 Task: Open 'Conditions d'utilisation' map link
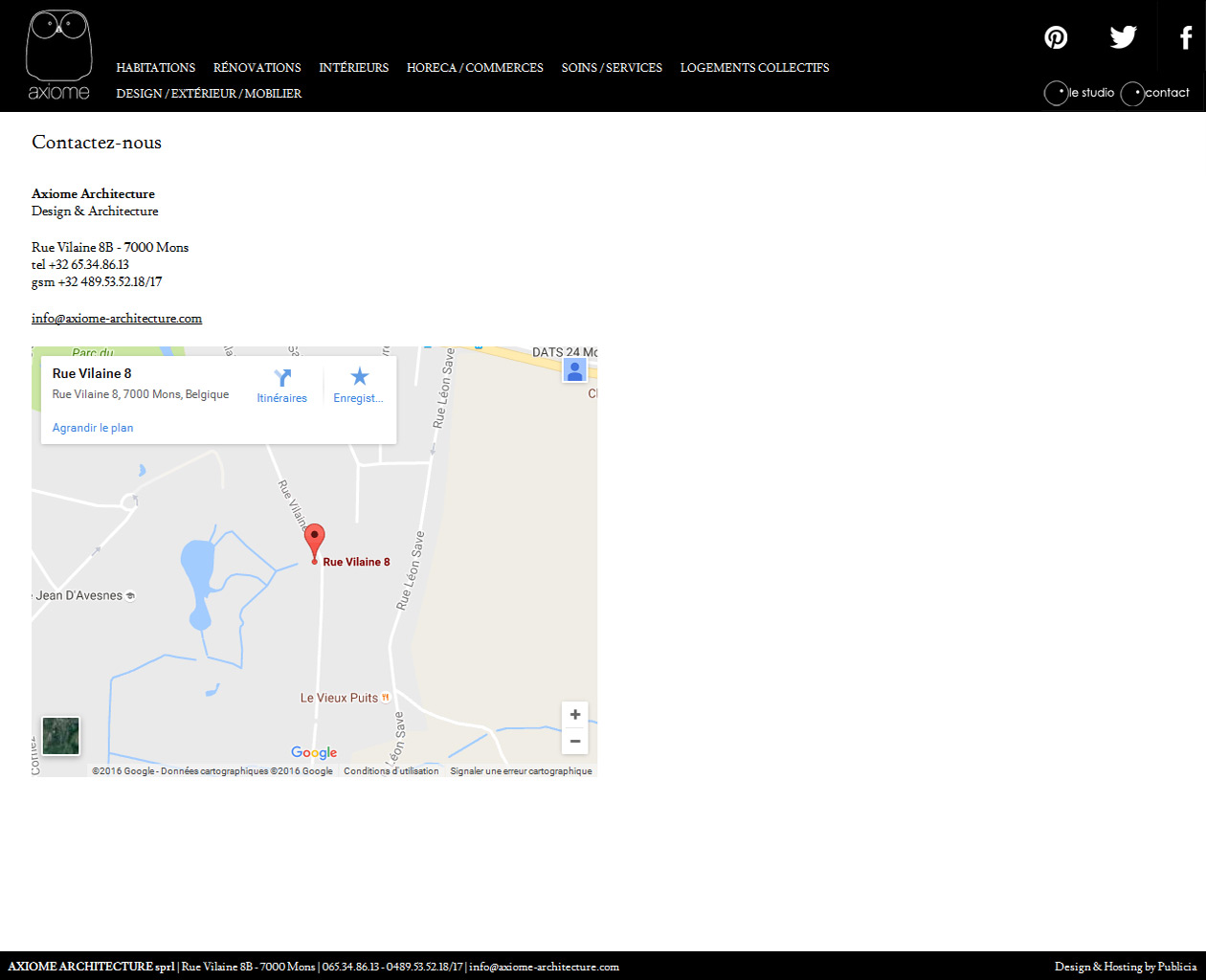click(x=391, y=771)
